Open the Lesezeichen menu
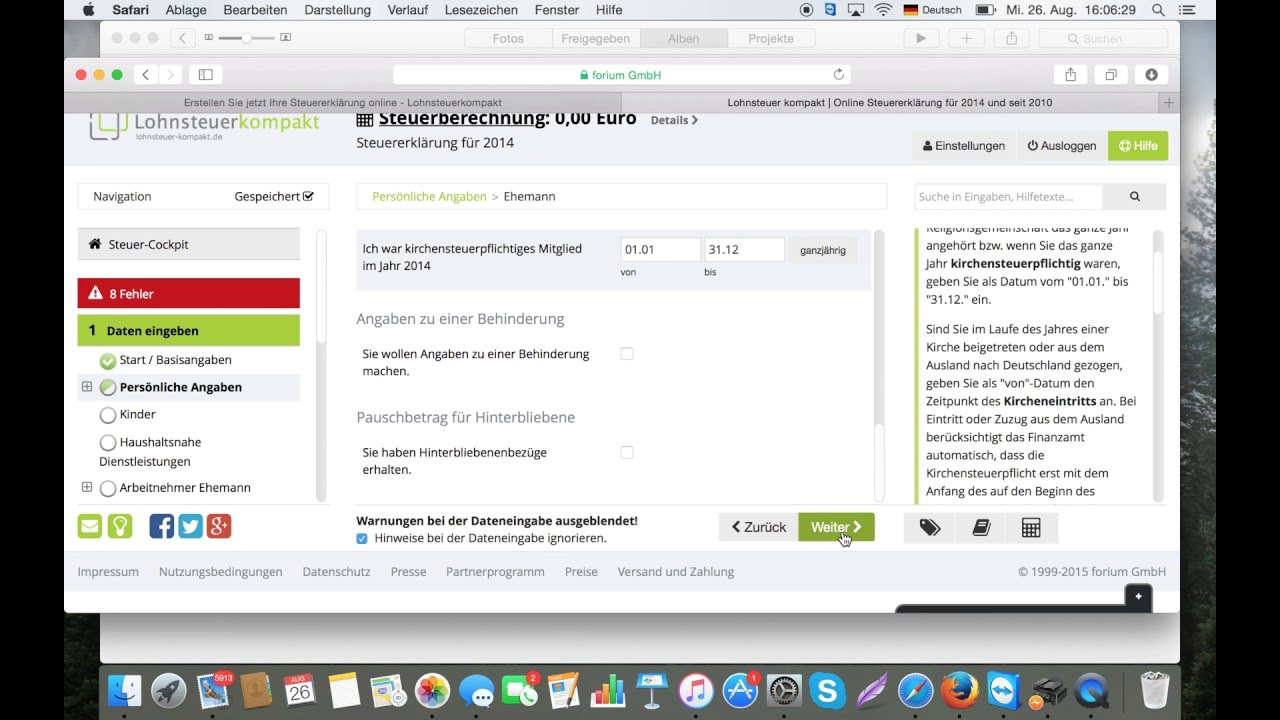This screenshot has width=1280, height=720. coord(481,10)
